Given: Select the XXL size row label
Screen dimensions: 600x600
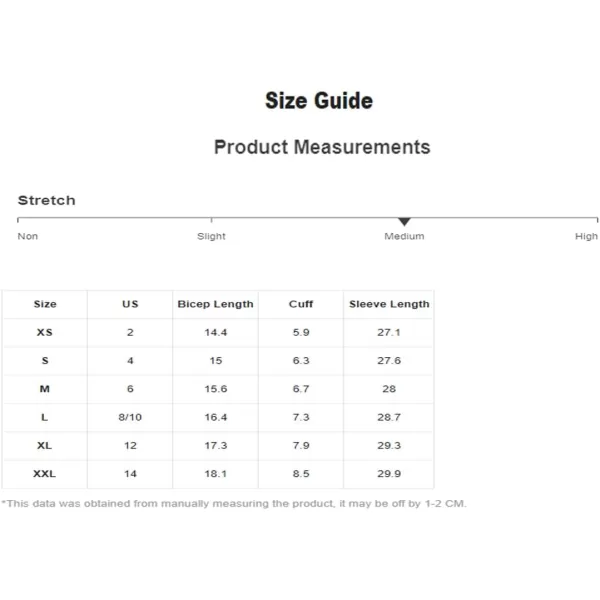Looking at the screenshot, I should [44, 474].
